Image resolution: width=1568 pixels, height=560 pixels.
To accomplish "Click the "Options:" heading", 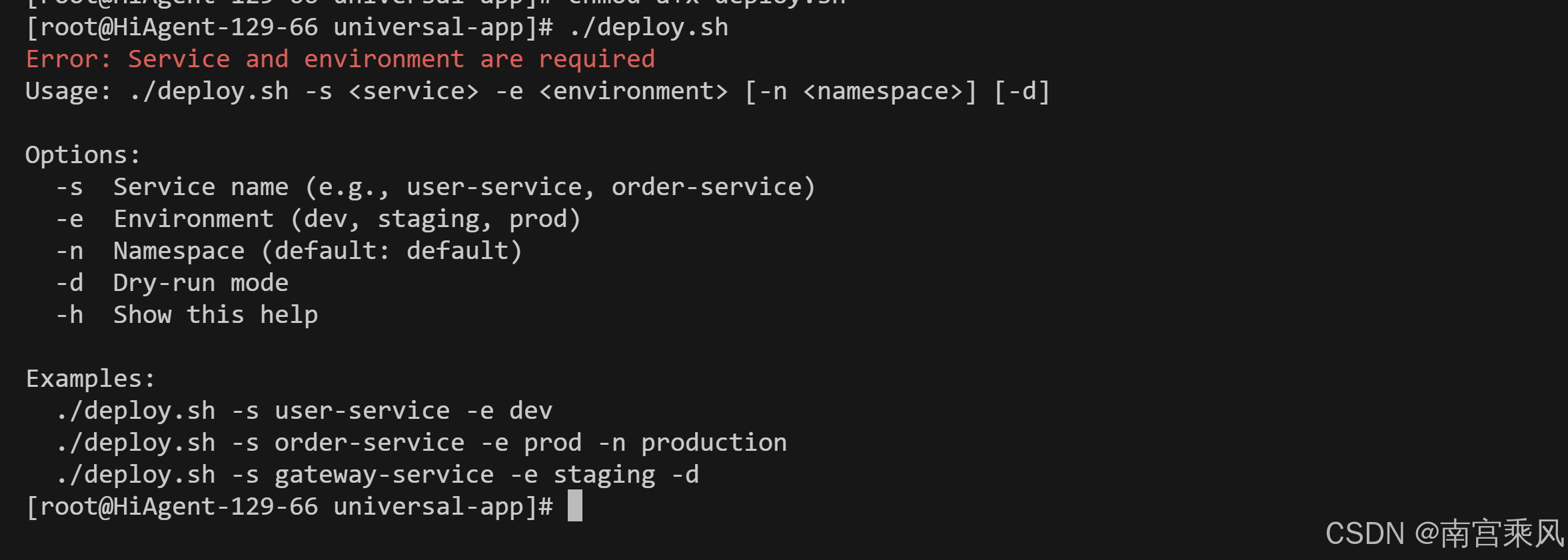I will (x=83, y=155).
